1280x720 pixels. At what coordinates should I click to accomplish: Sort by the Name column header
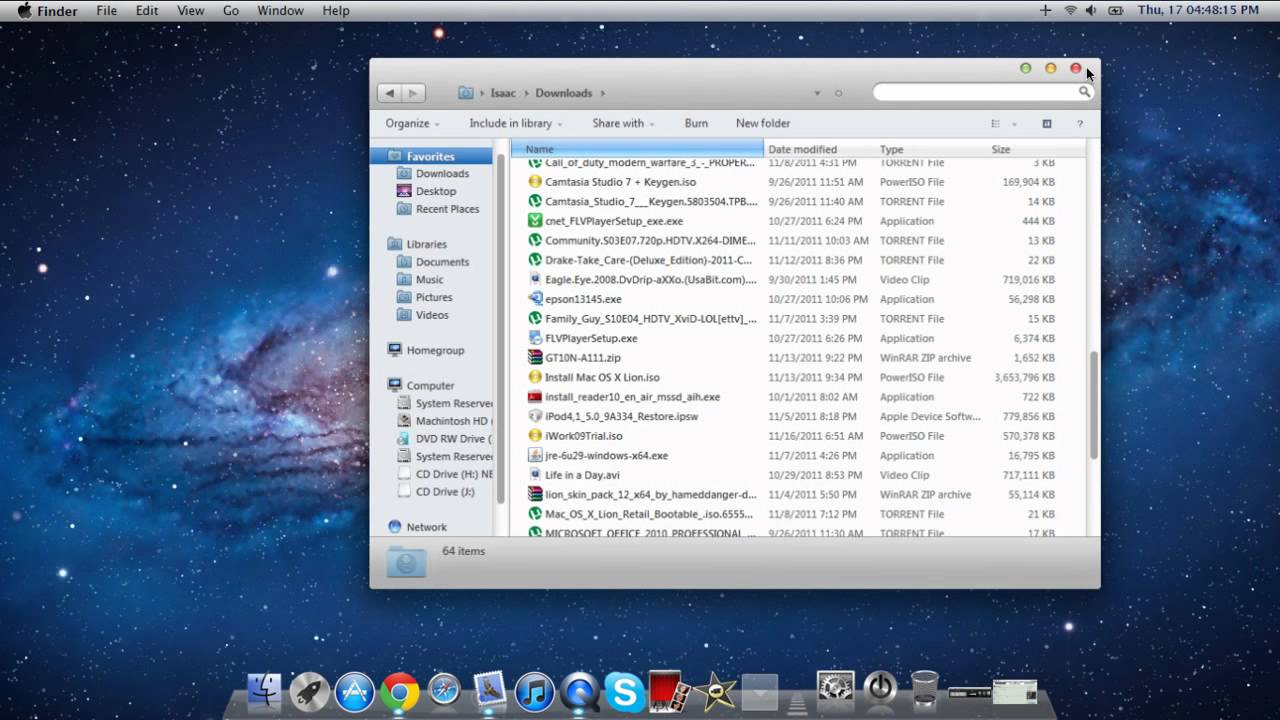tap(637, 149)
